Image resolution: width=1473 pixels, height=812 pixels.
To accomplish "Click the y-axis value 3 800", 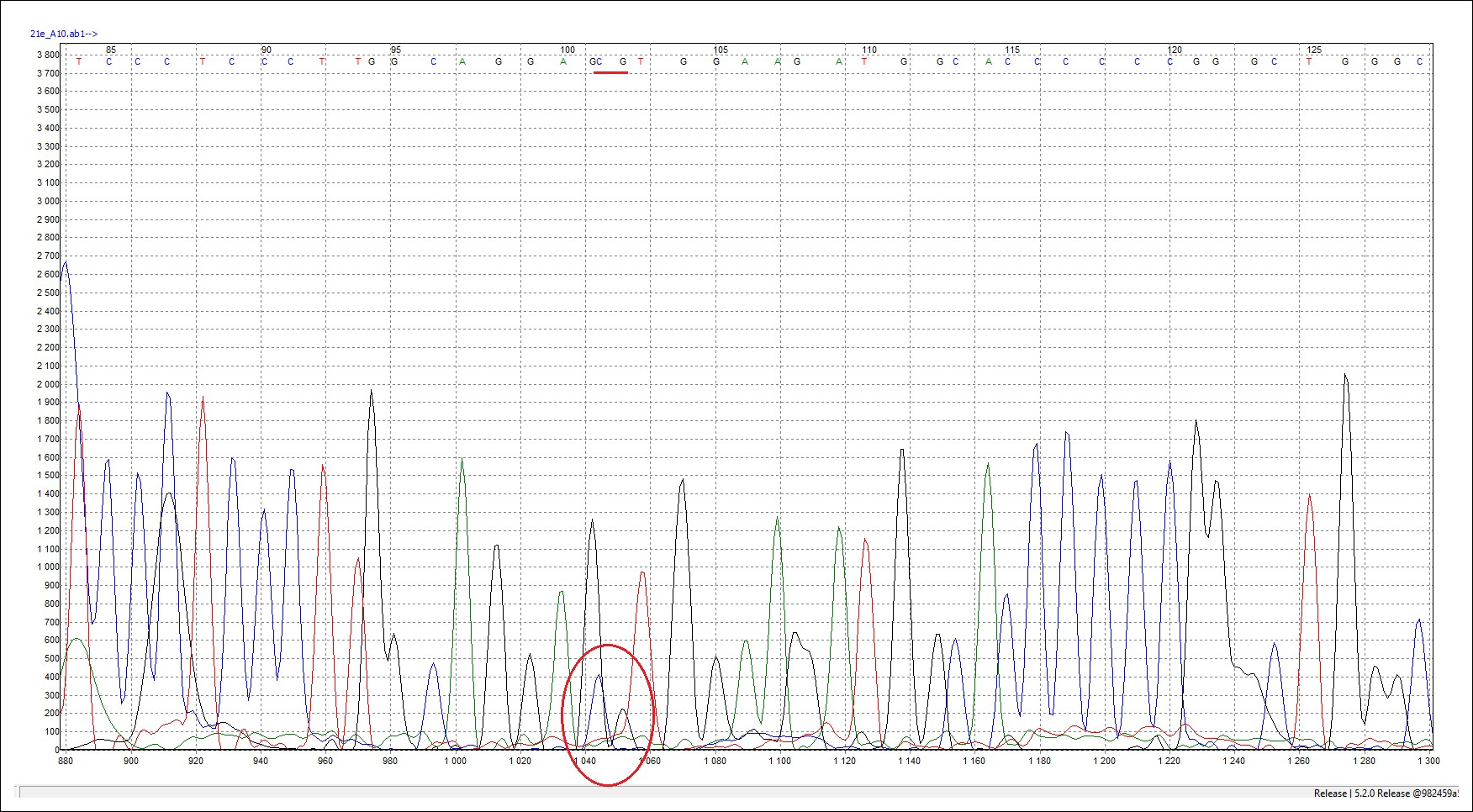I will click(48, 55).
